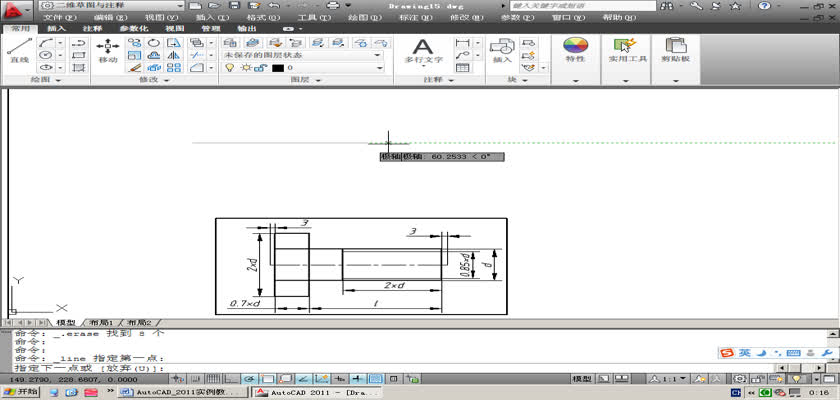Open annotation scale 1:1 dropdown
The height and width of the screenshot is (400, 840).
tap(670, 379)
